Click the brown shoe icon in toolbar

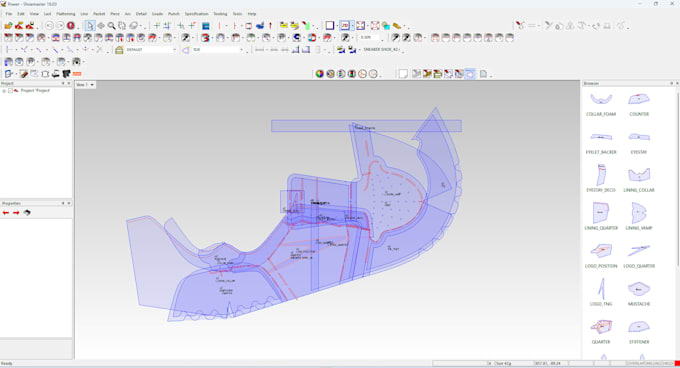(397, 26)
